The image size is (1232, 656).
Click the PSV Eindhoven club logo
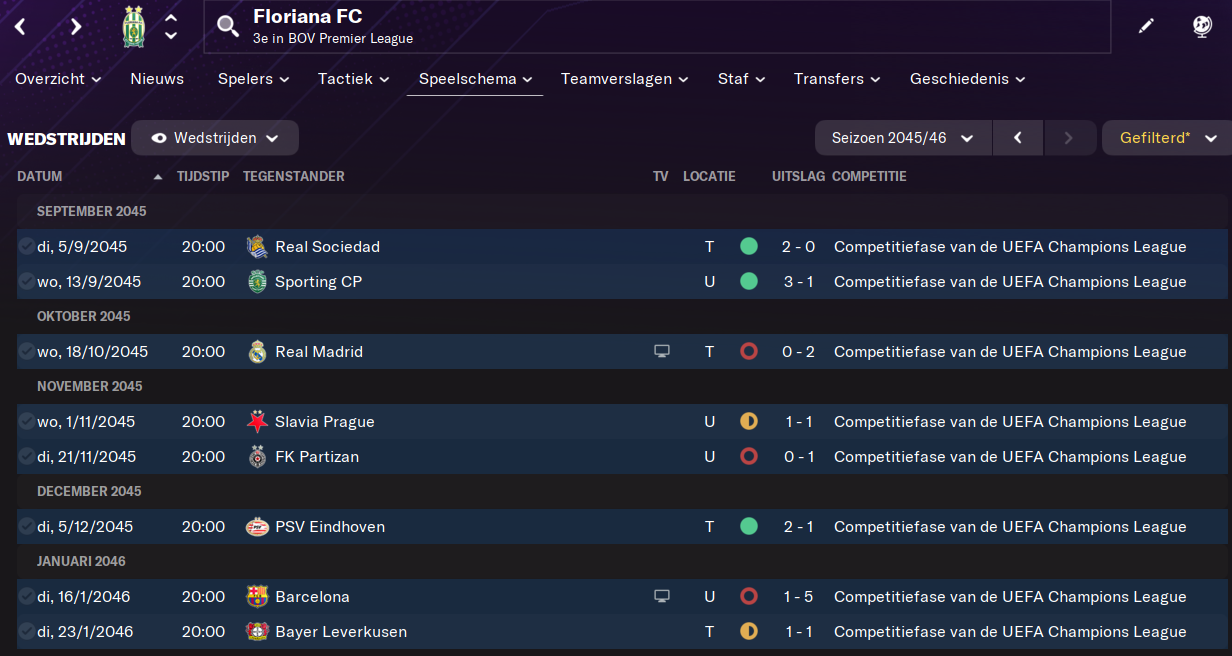[257, 527]
